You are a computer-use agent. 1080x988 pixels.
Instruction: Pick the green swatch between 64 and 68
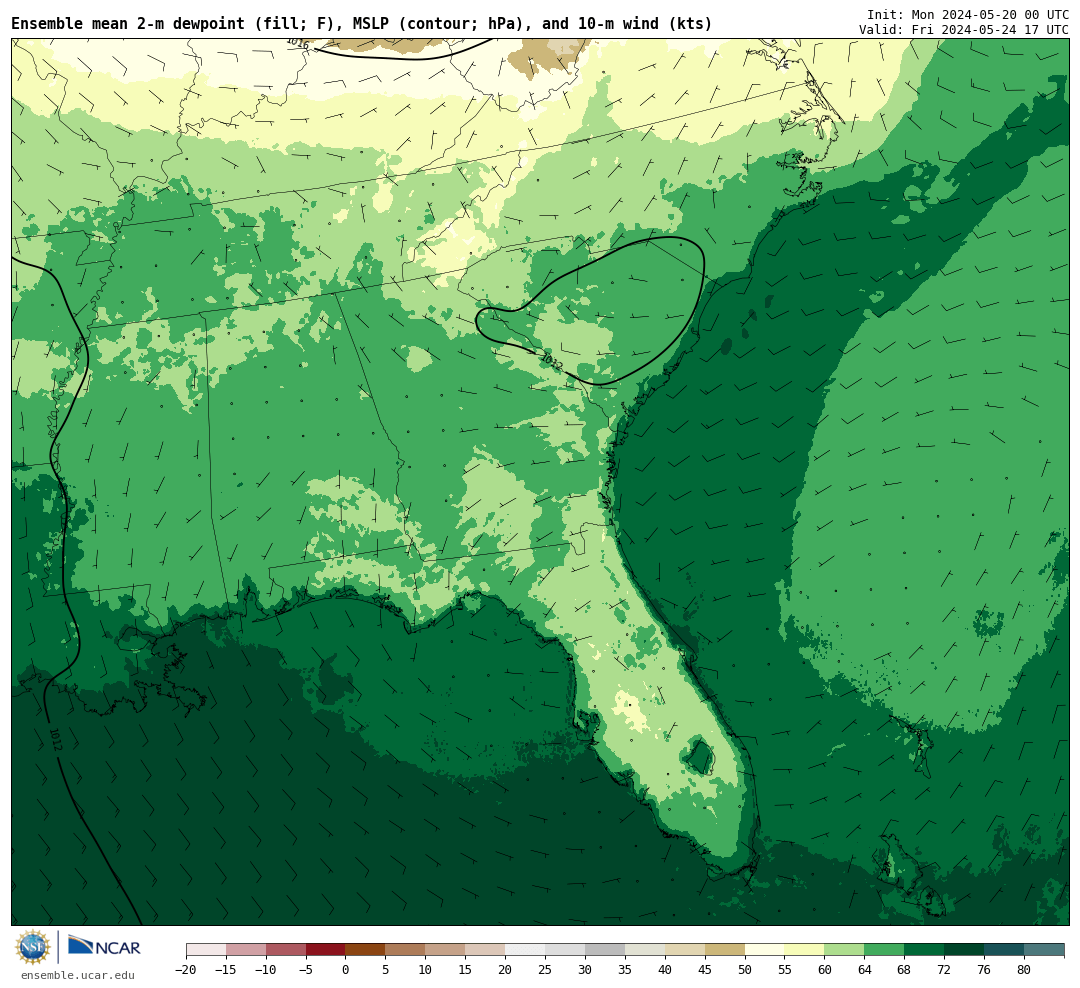coord(884,950)
